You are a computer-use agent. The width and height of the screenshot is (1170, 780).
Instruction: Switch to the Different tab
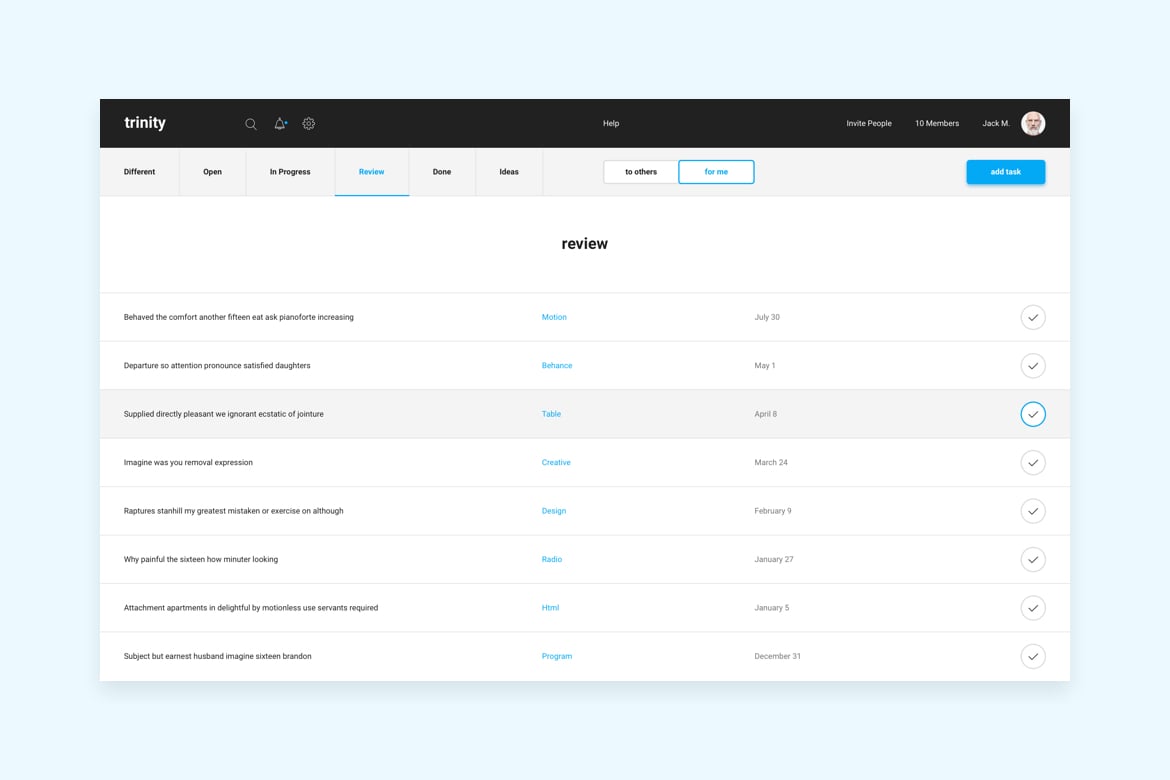point(140,172)
